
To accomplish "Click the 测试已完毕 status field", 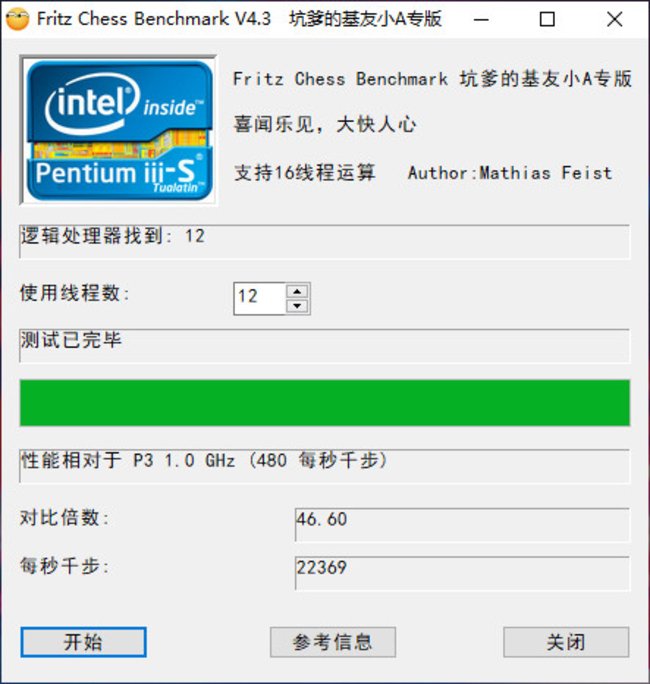I will [325, 345].
